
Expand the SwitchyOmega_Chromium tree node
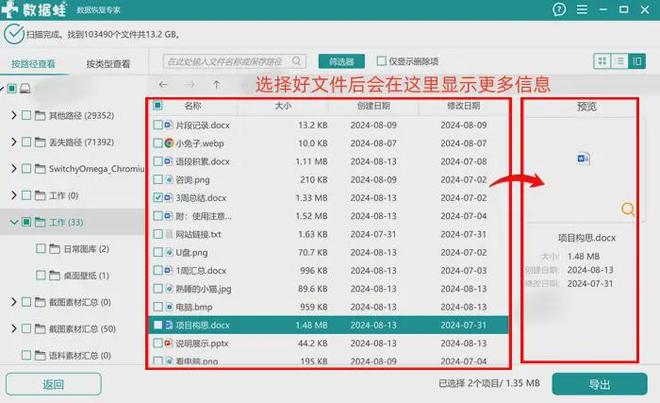[13, 169]
